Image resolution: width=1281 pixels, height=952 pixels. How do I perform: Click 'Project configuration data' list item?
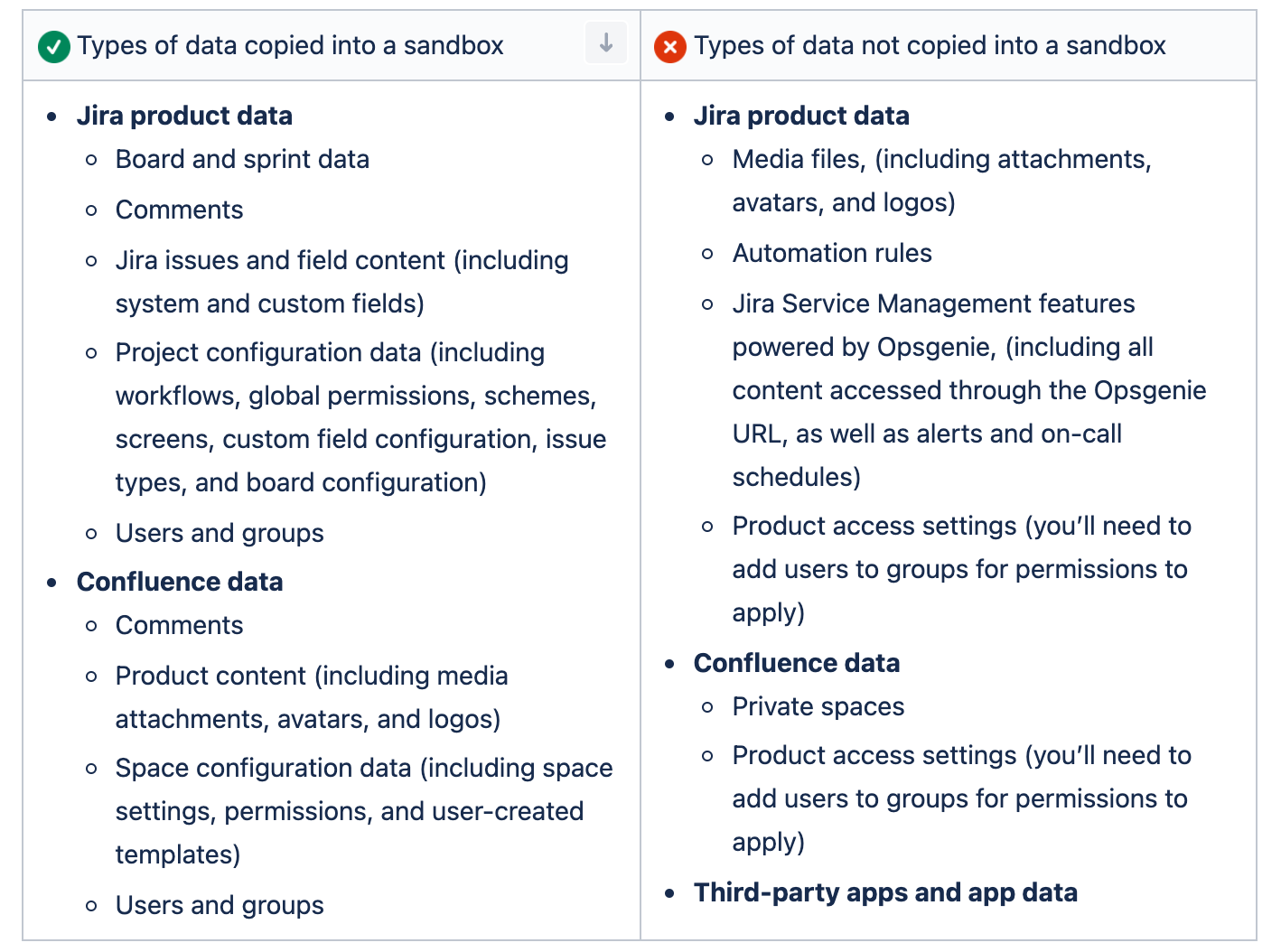pyautogui.click(x=361, y=418)
